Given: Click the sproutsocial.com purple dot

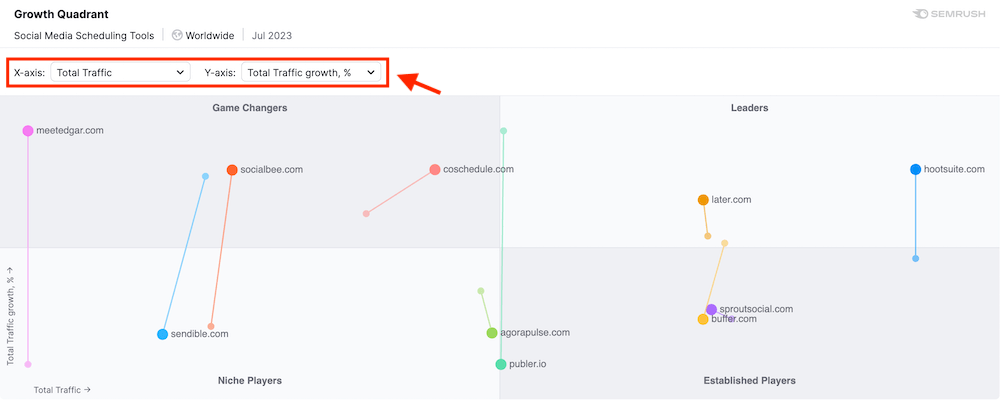Looking at the screenshot, I should click(711, 310).
